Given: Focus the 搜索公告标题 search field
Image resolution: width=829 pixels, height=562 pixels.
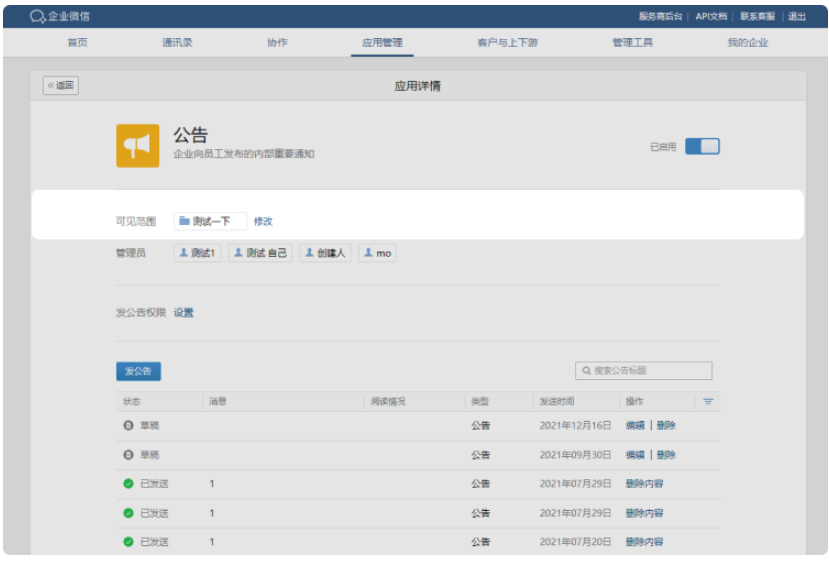Looking at the screenshot, I should [x=650, y=371].
